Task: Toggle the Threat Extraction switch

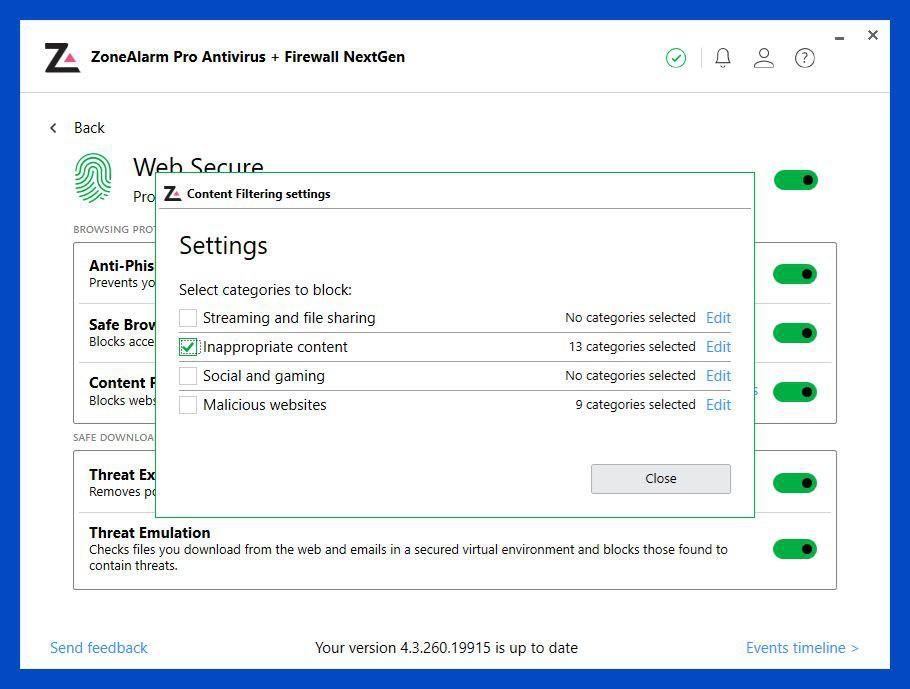Action: pyautogui.click(x=795, y=483)
